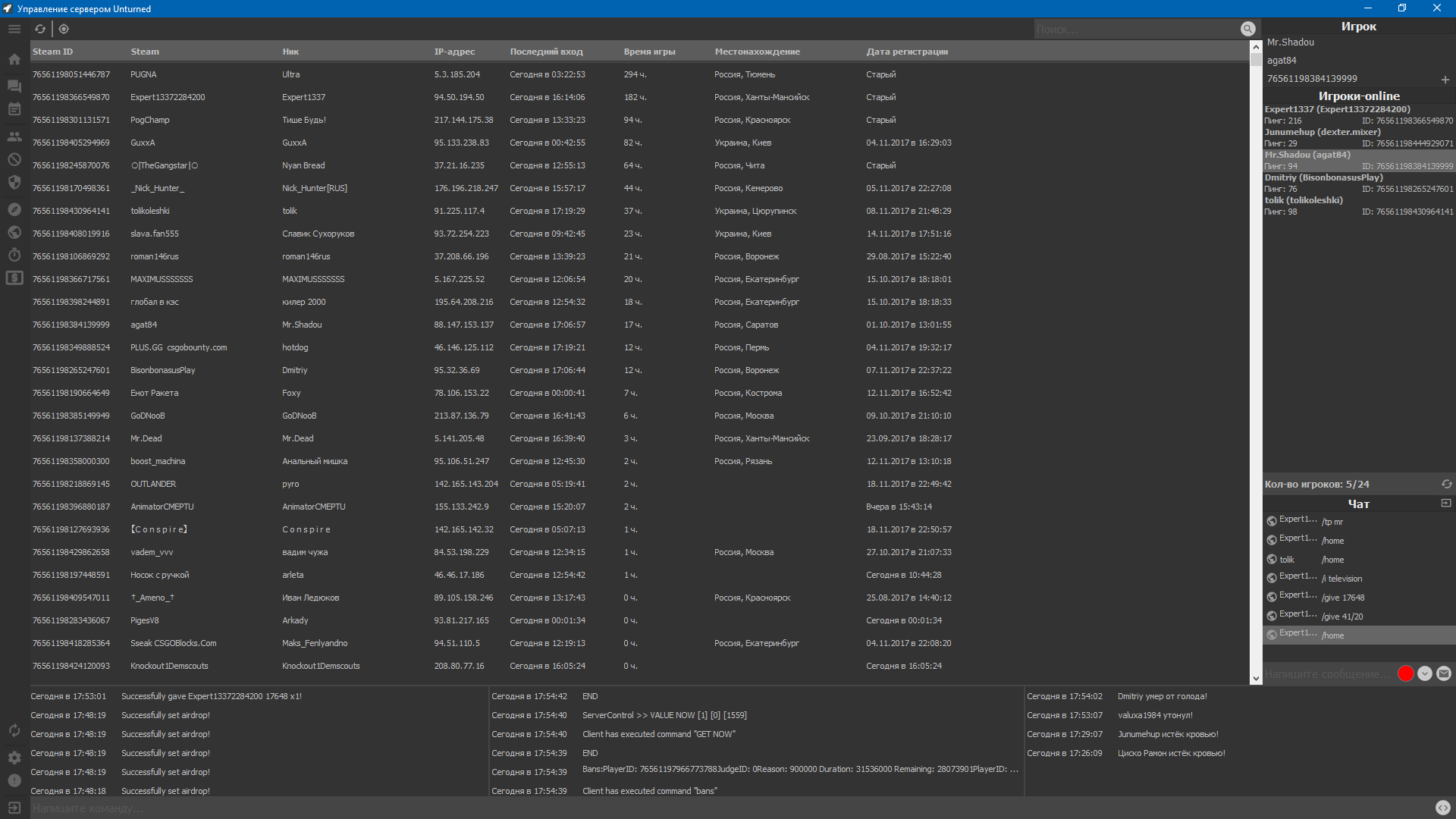Pop out the Чат panel

tap(1445, 503)
